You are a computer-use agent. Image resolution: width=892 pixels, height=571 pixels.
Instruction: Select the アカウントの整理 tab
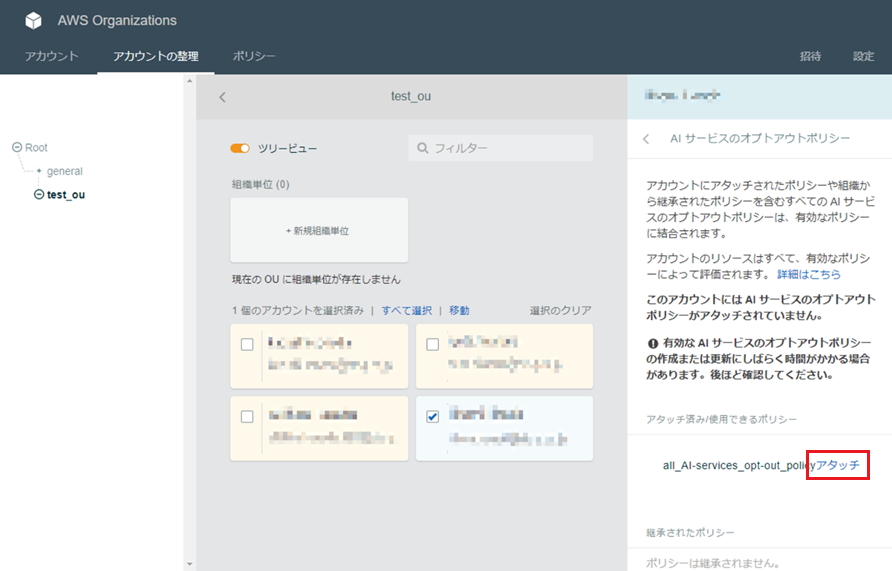pyautogui.click(x=156, y=56)
